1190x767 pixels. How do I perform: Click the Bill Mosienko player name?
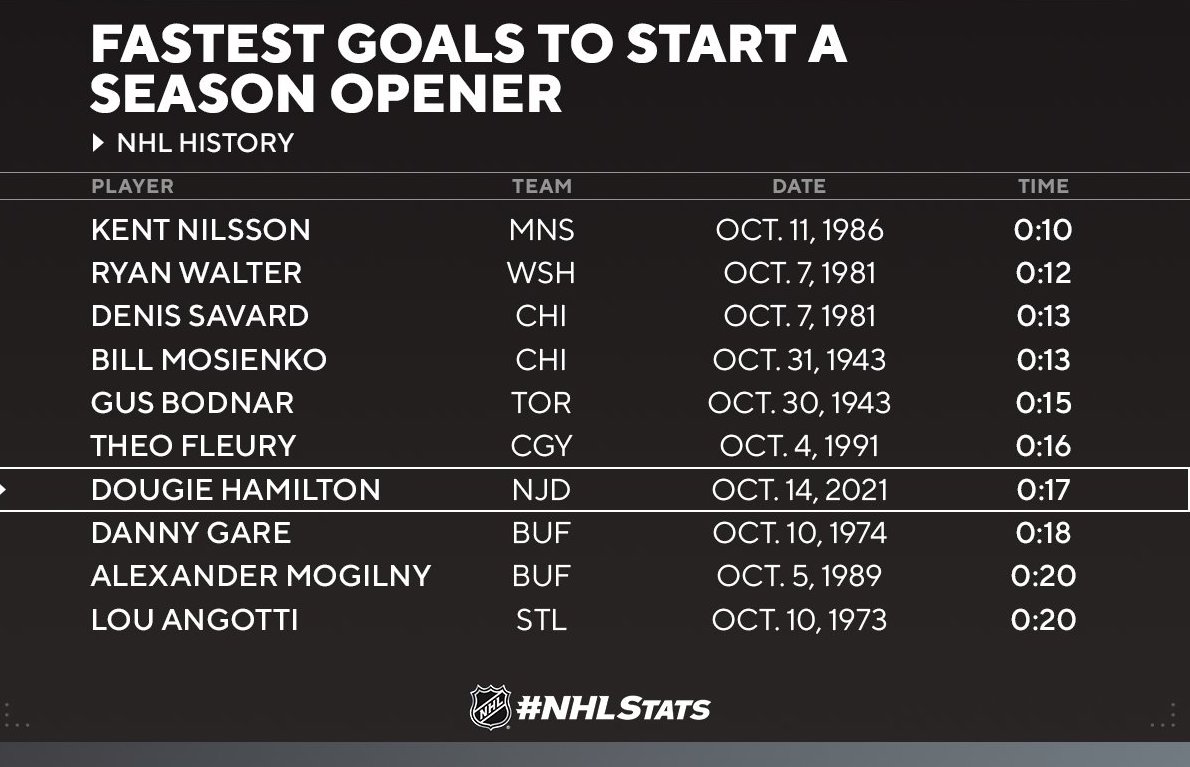(x=208, y=360)
